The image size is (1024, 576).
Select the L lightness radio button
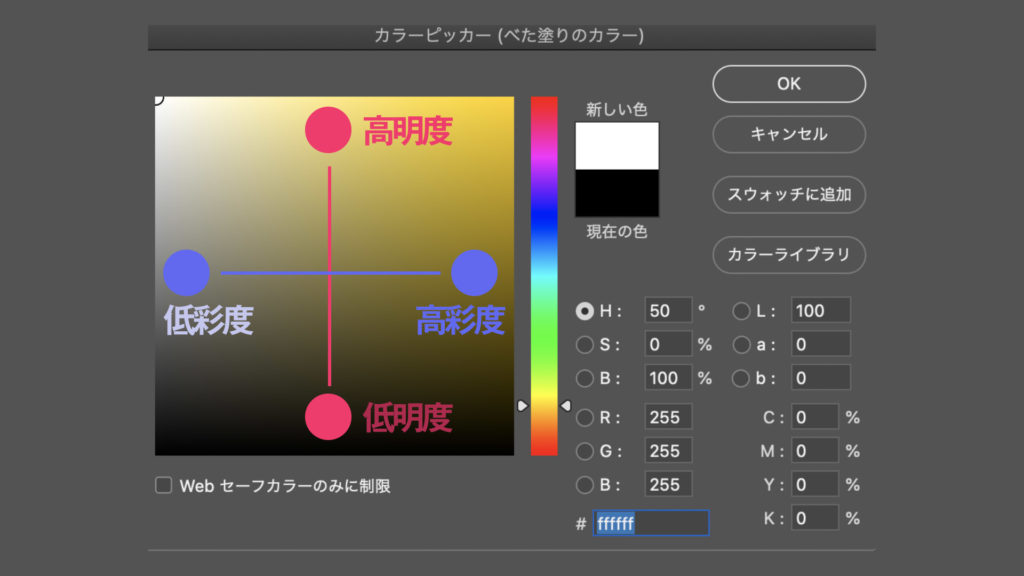(x=741, y=311)
